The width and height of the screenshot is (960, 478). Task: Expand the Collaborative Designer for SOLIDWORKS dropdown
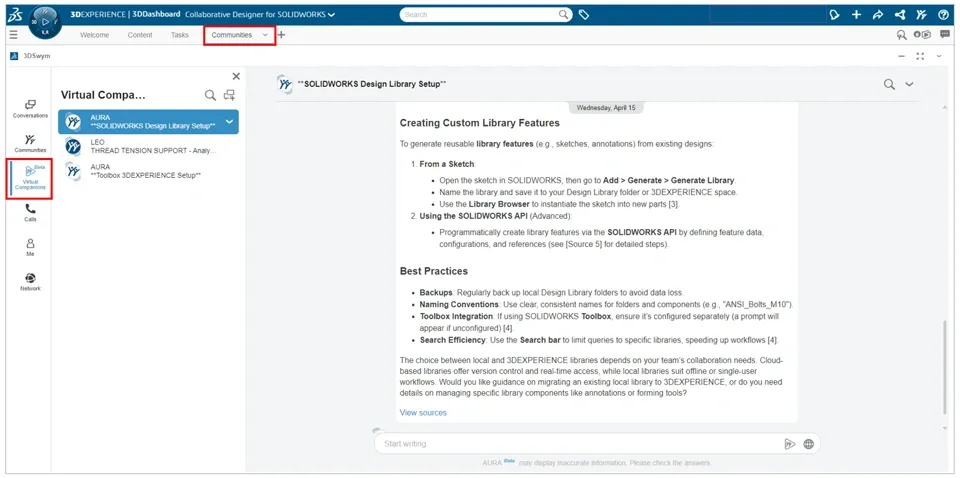point(331,15)
